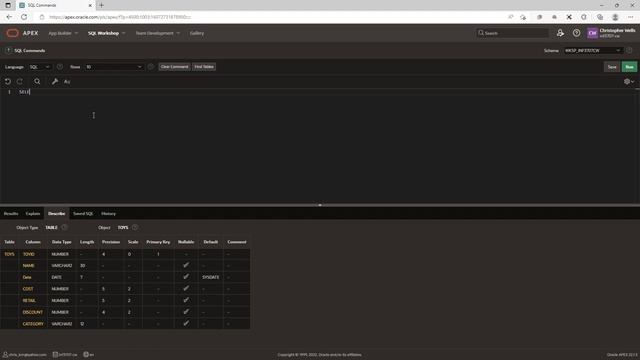This screenshot has width=640, height=360.
Task: Click the language globe in the footer
Action: click(89, 354)
